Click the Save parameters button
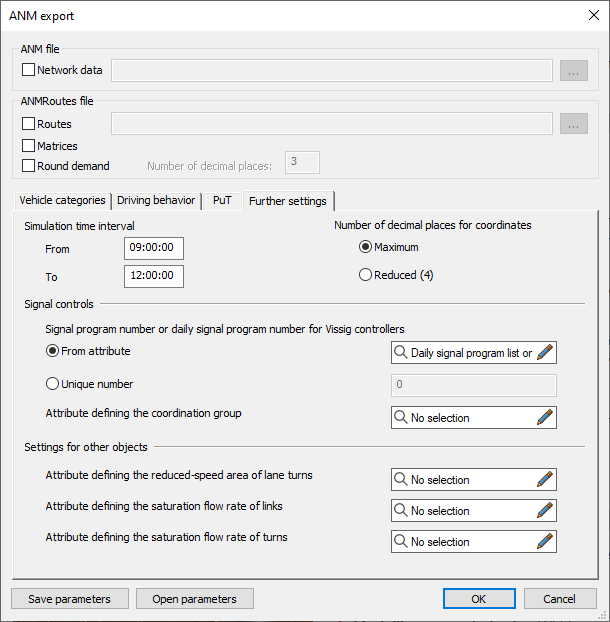The width and height of the screenshot is (610, 622). 70,599
